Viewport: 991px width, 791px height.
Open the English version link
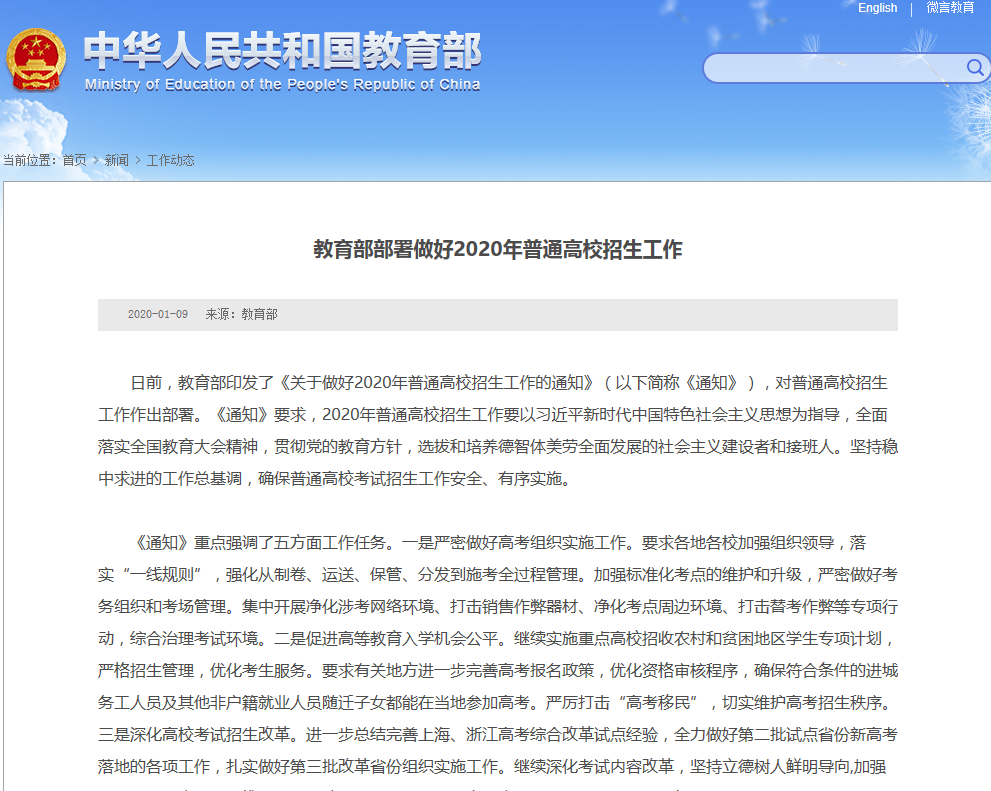click(877, 8)
